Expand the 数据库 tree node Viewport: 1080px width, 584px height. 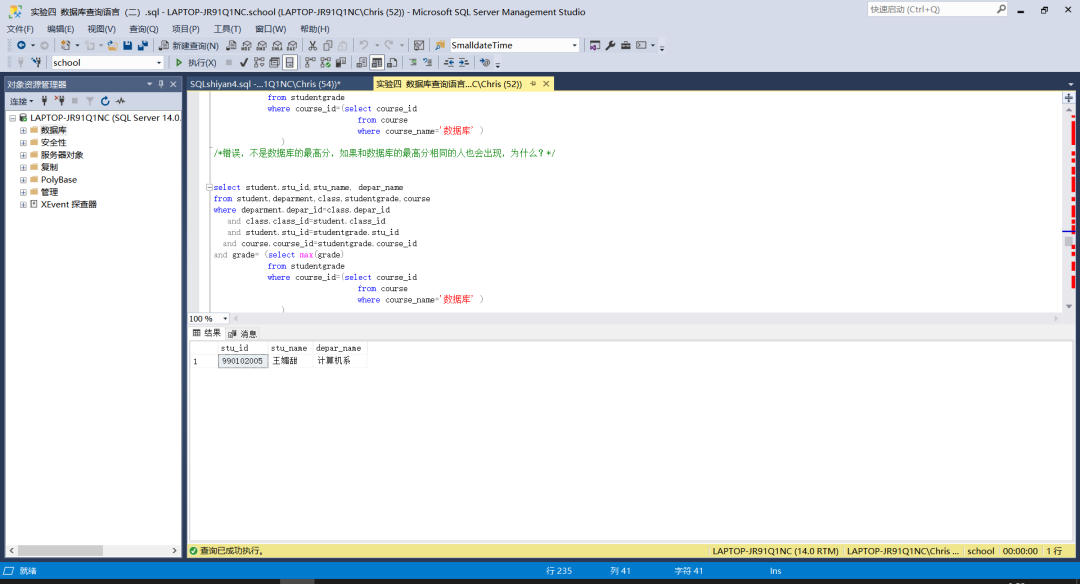click(x=23, y=130)
